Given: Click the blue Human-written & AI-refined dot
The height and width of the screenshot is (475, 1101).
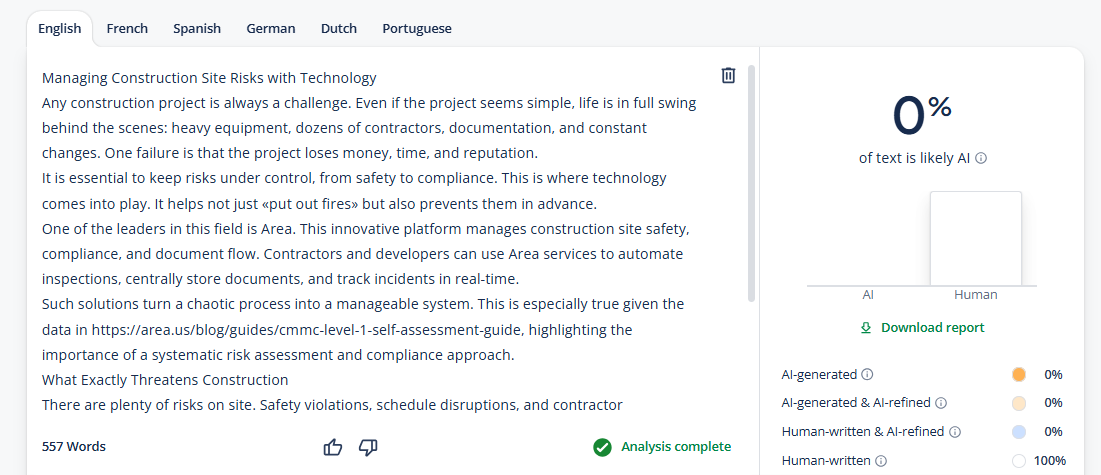Looking at the screenshot, I should point(1019,431).
